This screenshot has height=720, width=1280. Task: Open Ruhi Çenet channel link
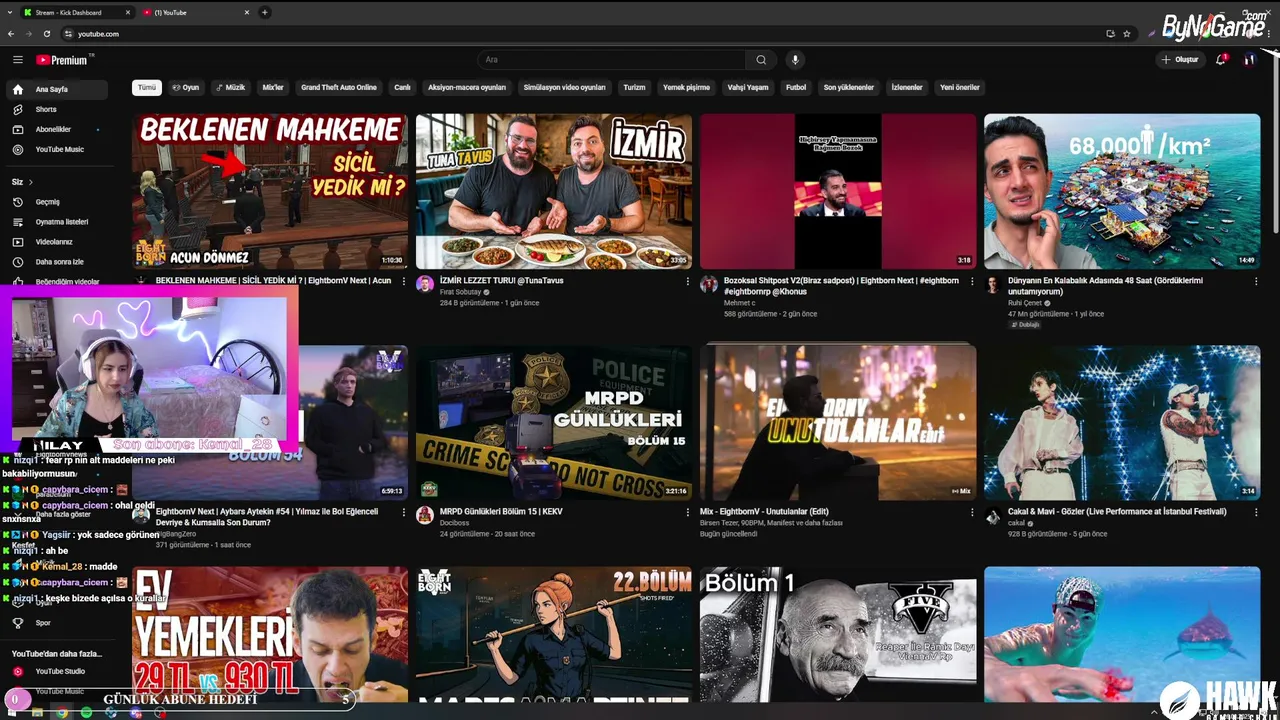pyautogui.click(x=1024, y=303)
